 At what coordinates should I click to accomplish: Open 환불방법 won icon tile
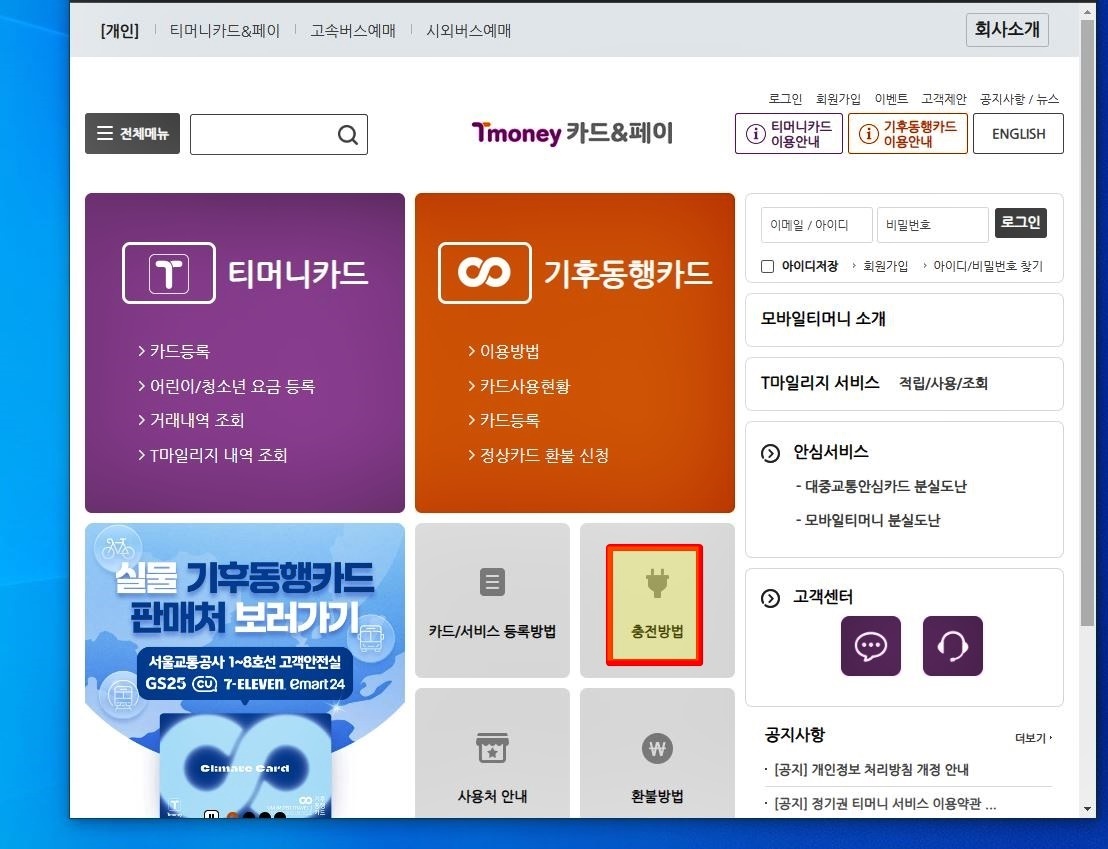tap(657, 754)
